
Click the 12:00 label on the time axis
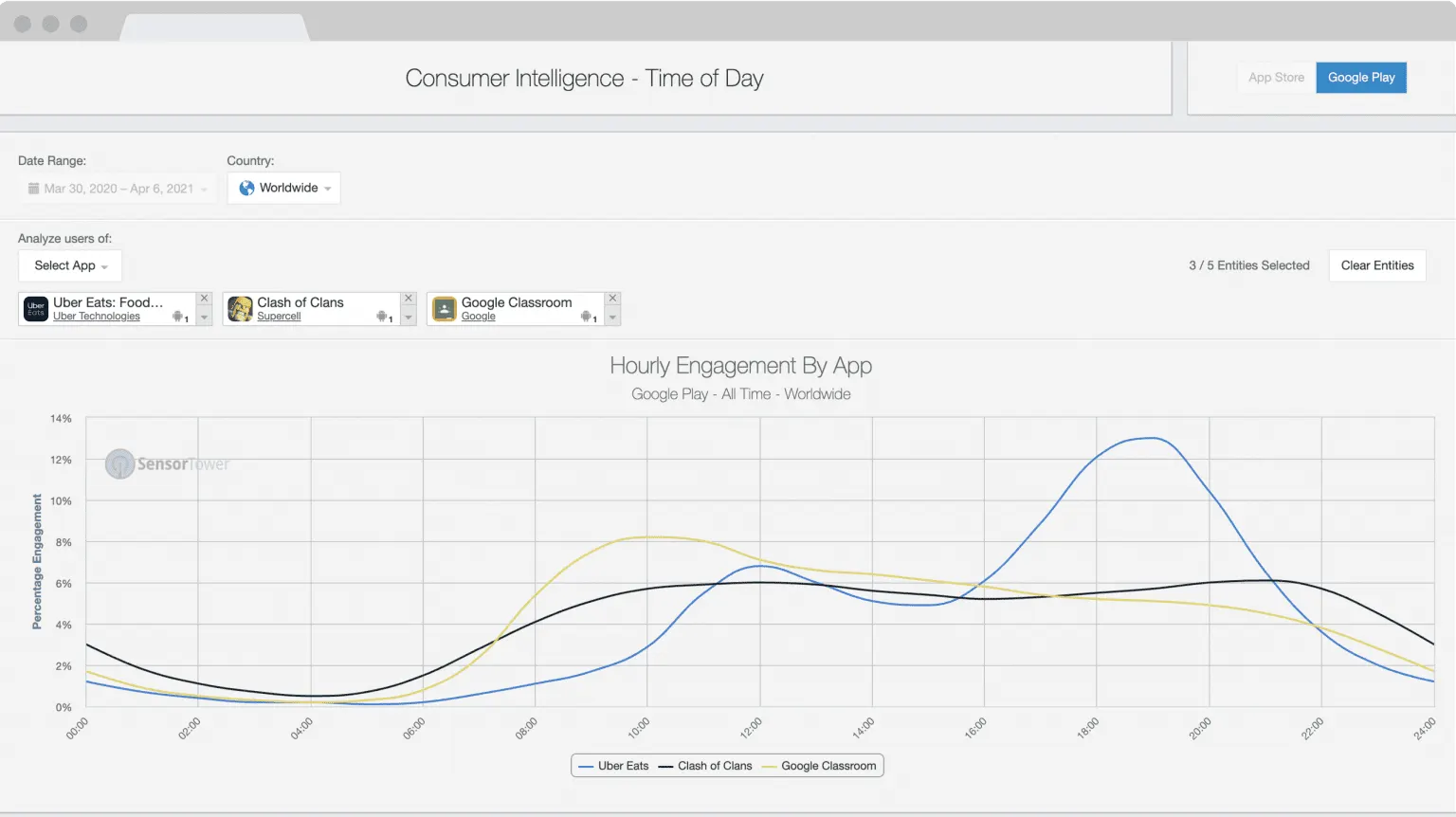click(x=751, y=729)
